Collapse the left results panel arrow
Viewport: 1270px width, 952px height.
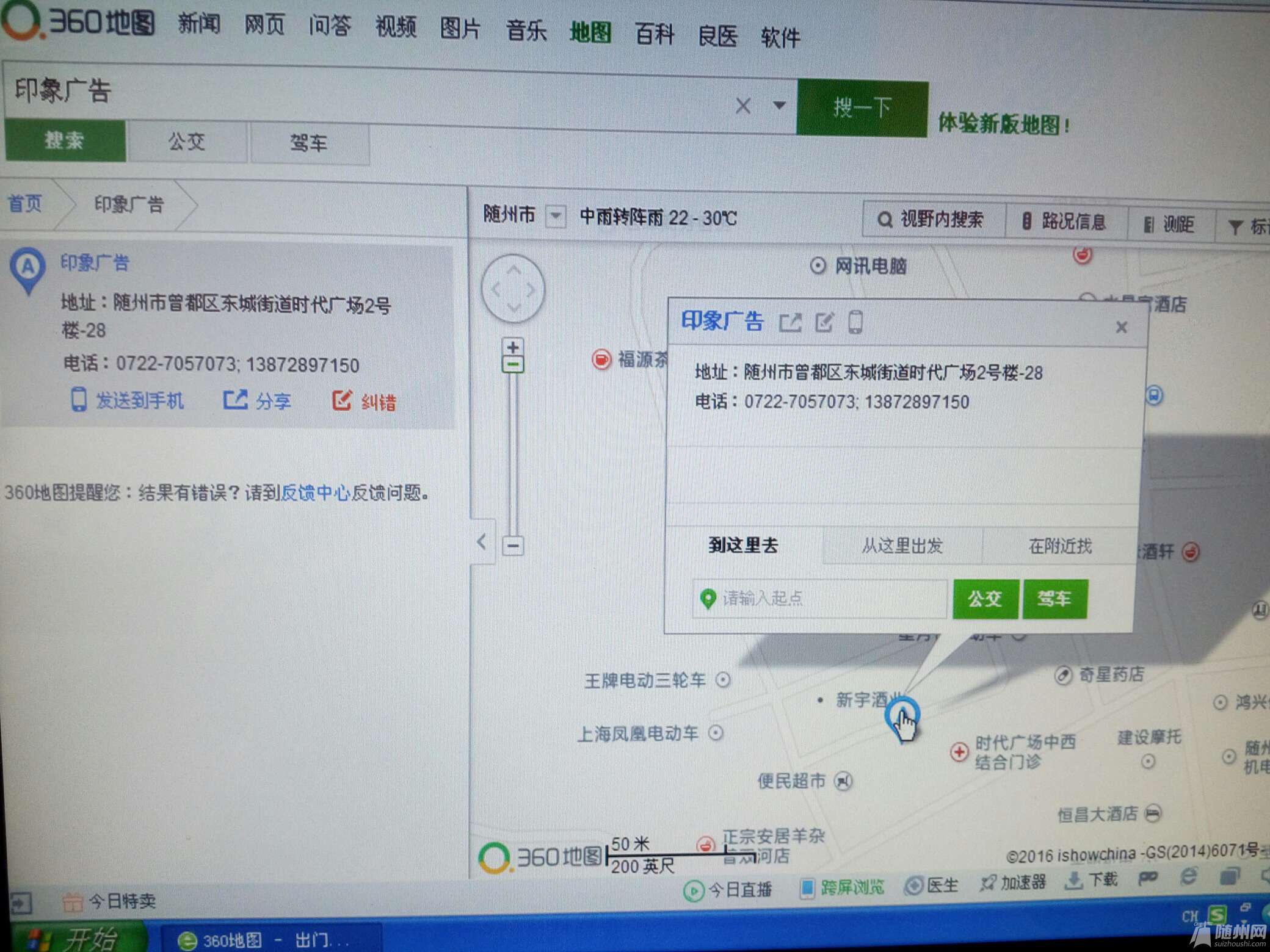point(482,541)
